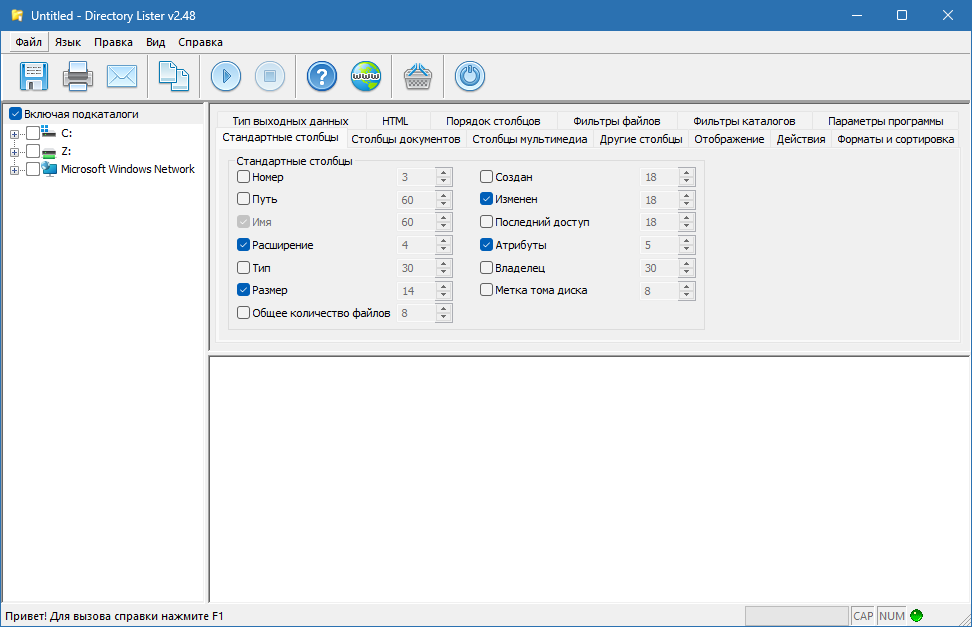Enable the Последний доступ checkbox
Viewport: 972px width, 627px height.
(x=487, y=221)
